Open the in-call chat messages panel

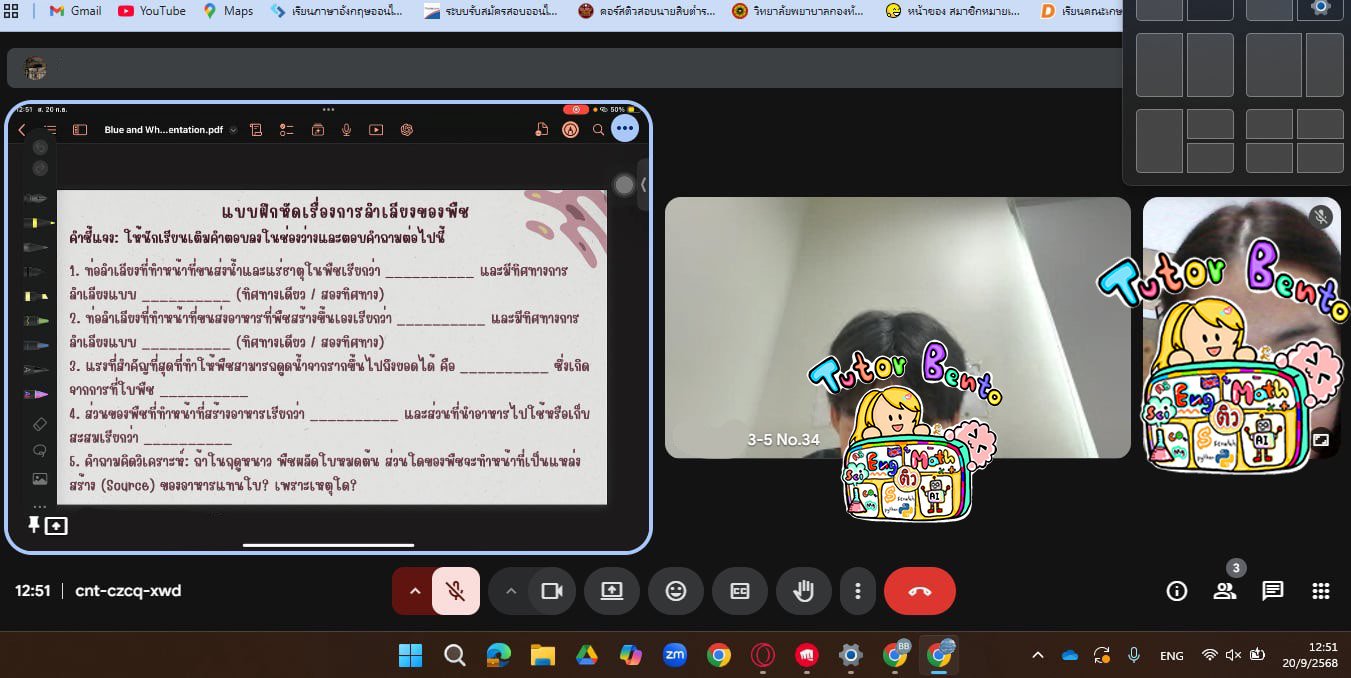coord(1272,591)
